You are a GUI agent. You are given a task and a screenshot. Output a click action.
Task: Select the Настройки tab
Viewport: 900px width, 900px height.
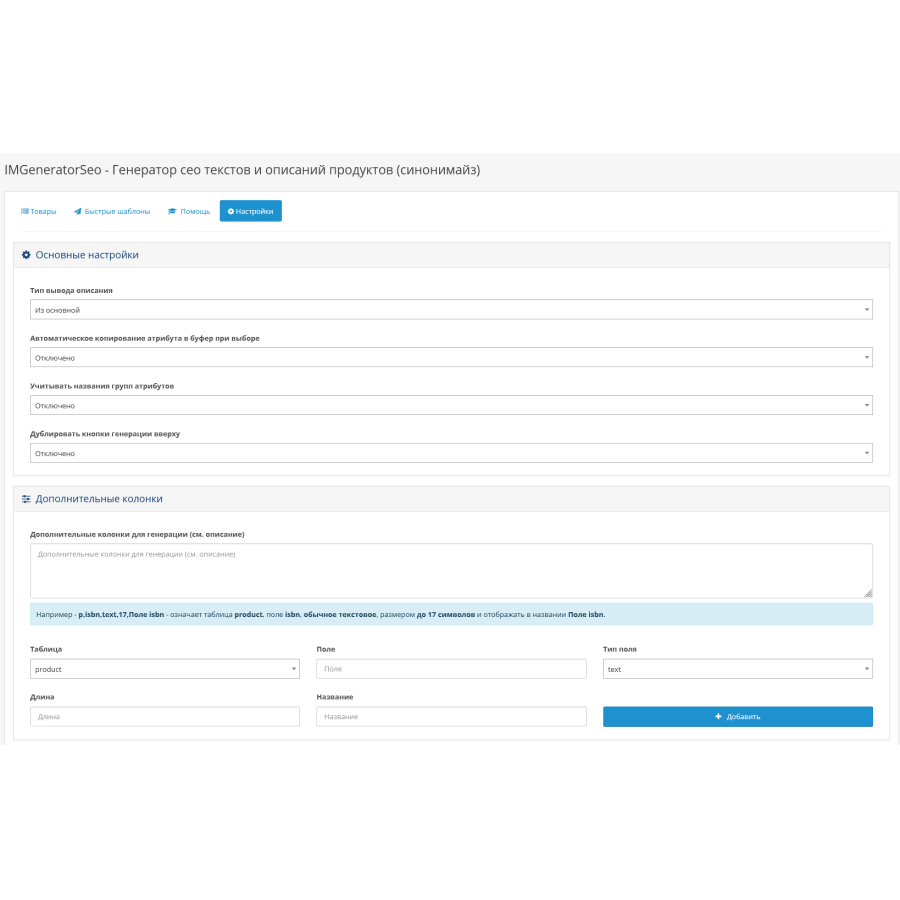point(250,211)
